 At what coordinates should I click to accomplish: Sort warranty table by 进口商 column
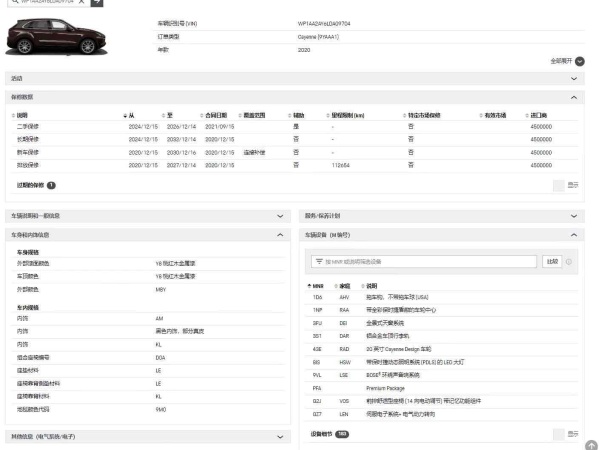point(536,115)
